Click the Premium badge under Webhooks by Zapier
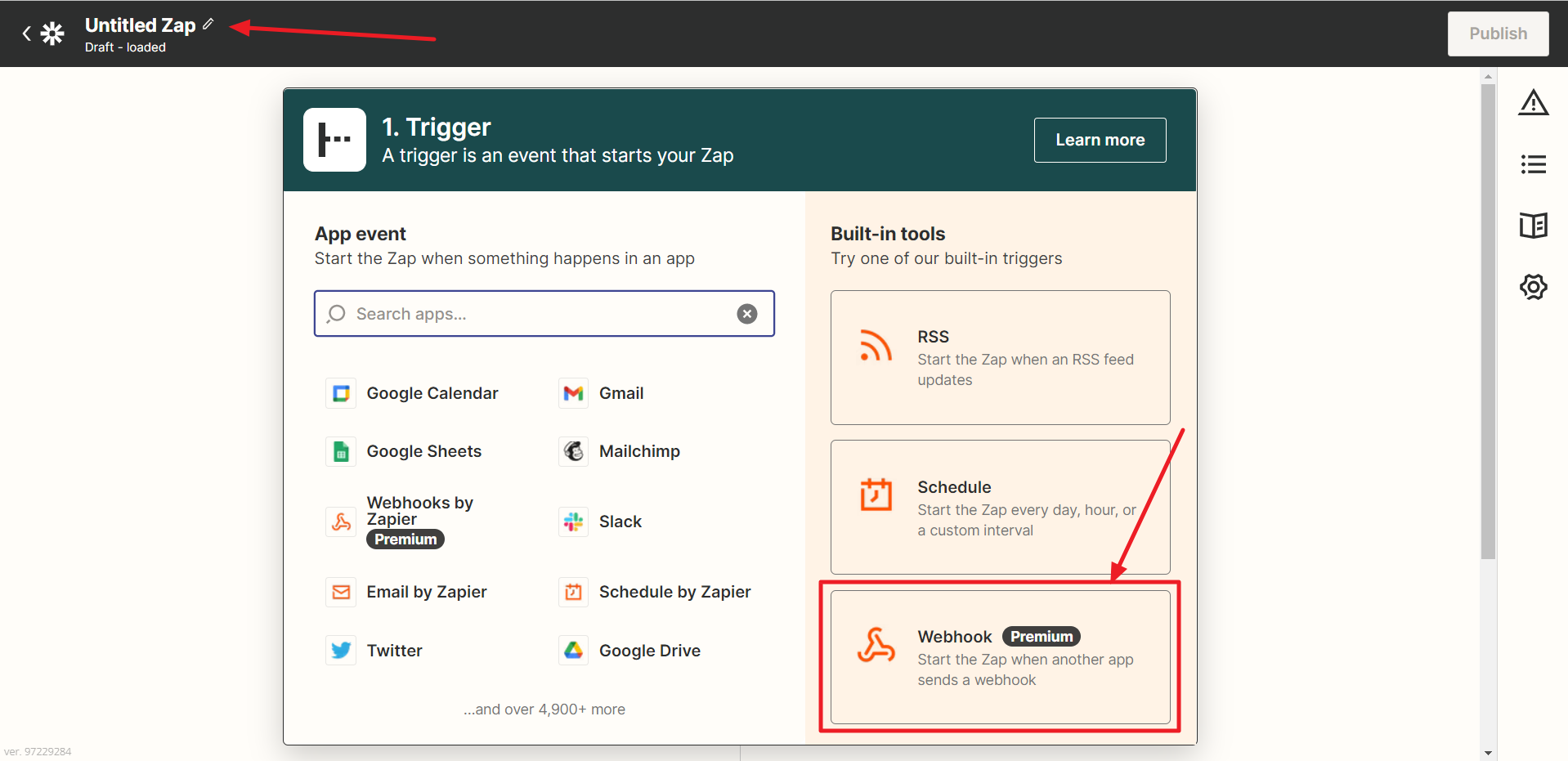 coord(405,539)
